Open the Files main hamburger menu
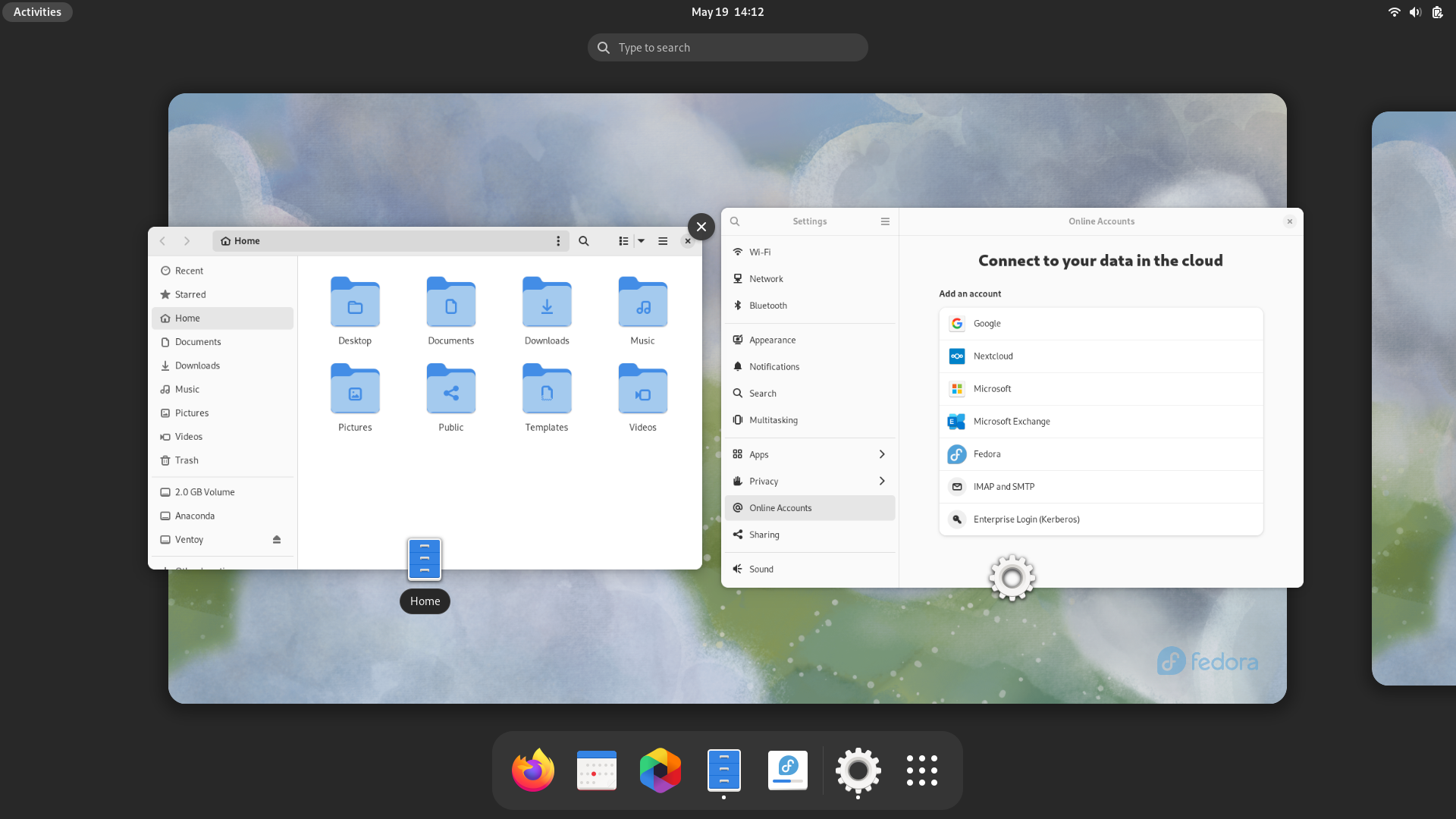Image resolution: width=1456 pixels, height=819 pixels. [663, 241]
